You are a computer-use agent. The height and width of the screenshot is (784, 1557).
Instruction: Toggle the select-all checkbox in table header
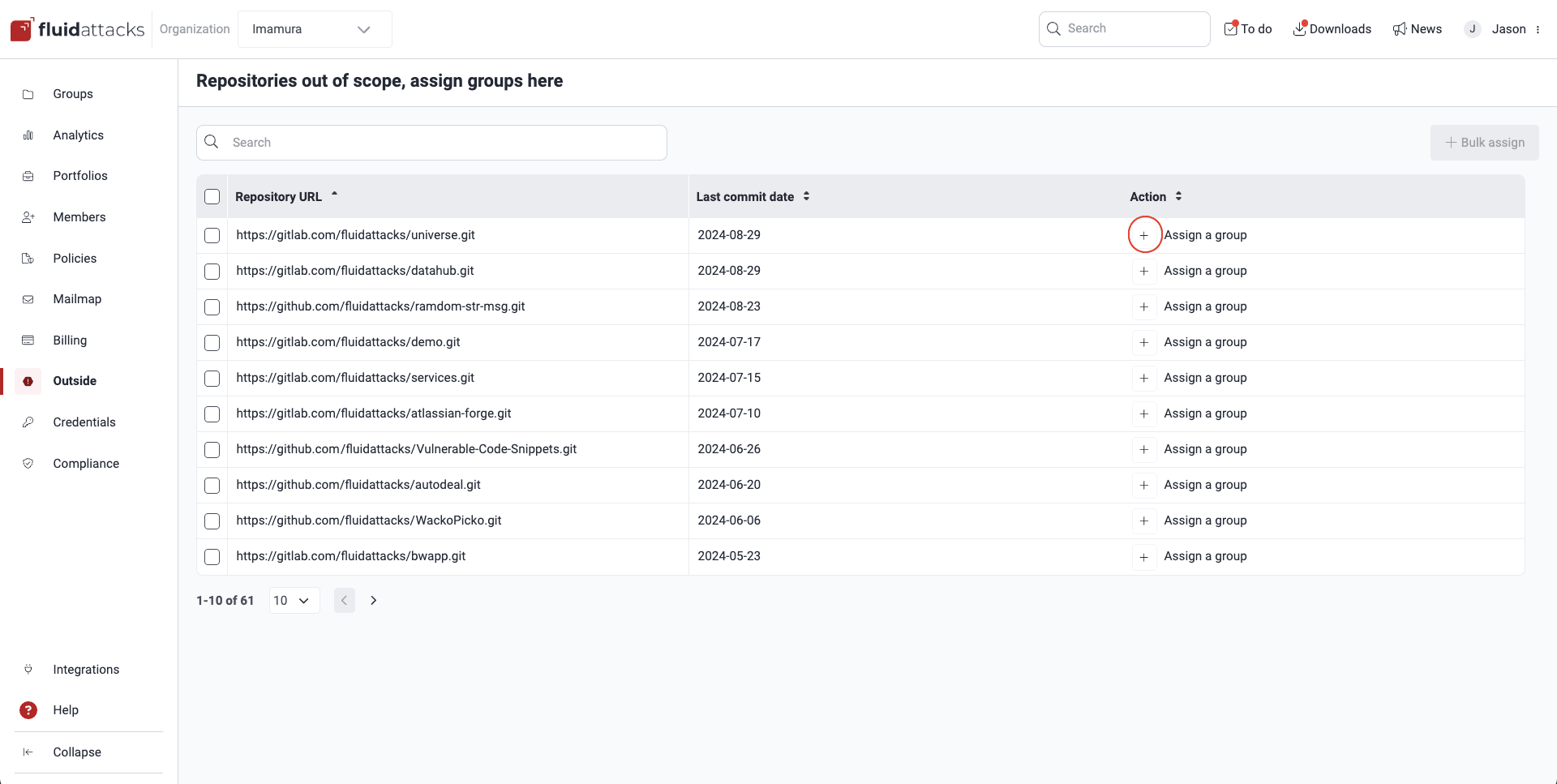pyautogui.click(x=212, y=197)
